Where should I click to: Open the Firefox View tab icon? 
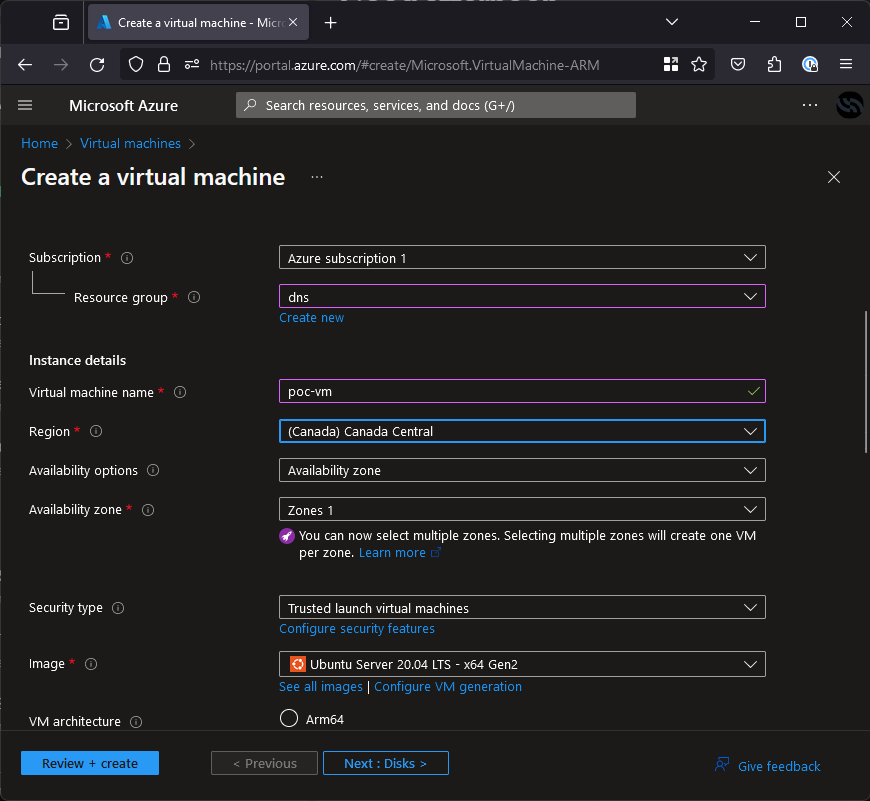61,23
